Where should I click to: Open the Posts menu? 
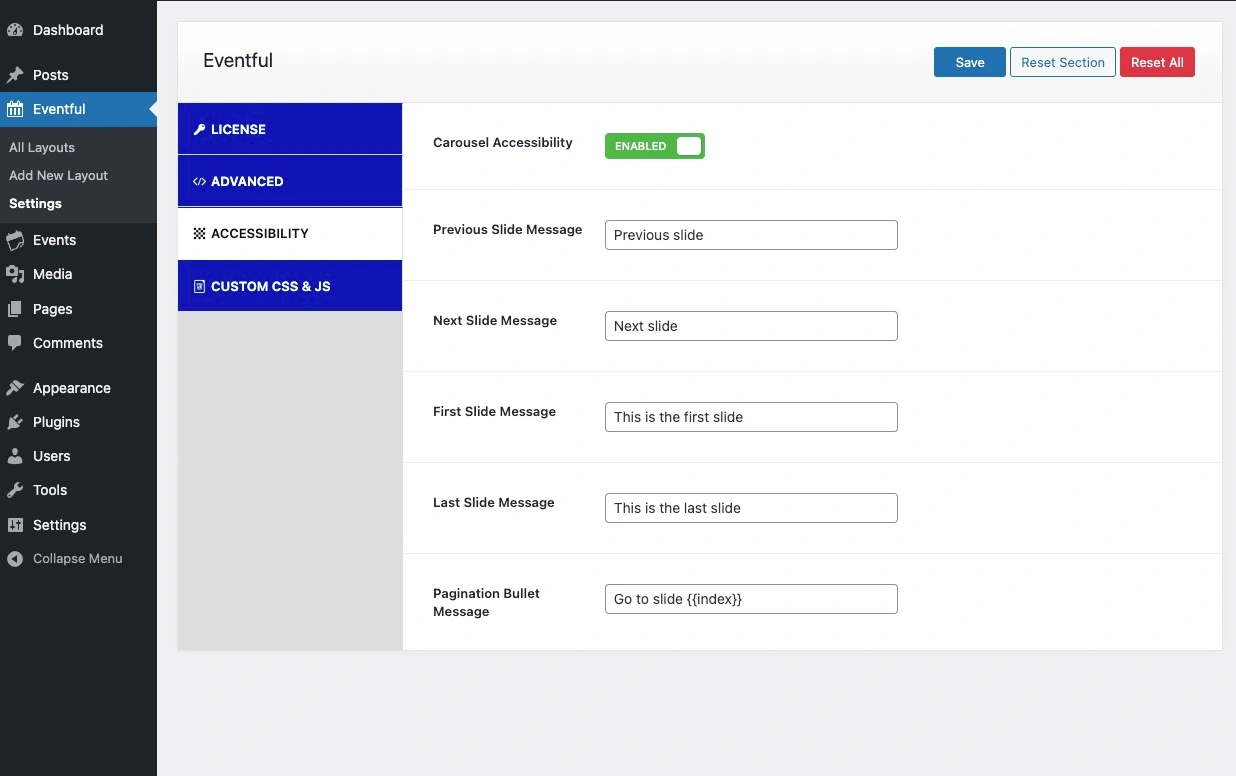pyautogui.click(x=78, y=75)
